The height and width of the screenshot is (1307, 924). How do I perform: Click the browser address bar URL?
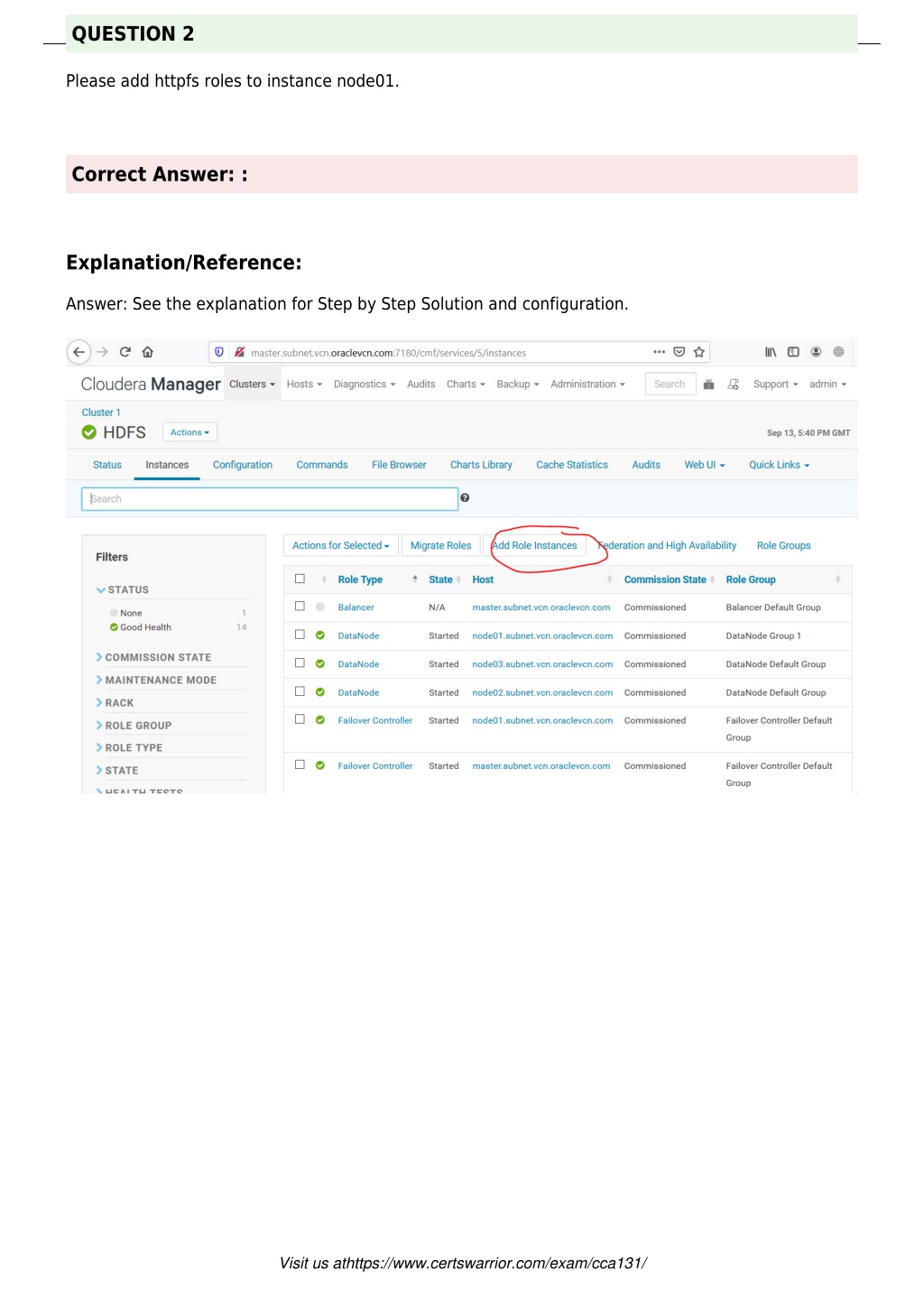(x=388, y=353)
